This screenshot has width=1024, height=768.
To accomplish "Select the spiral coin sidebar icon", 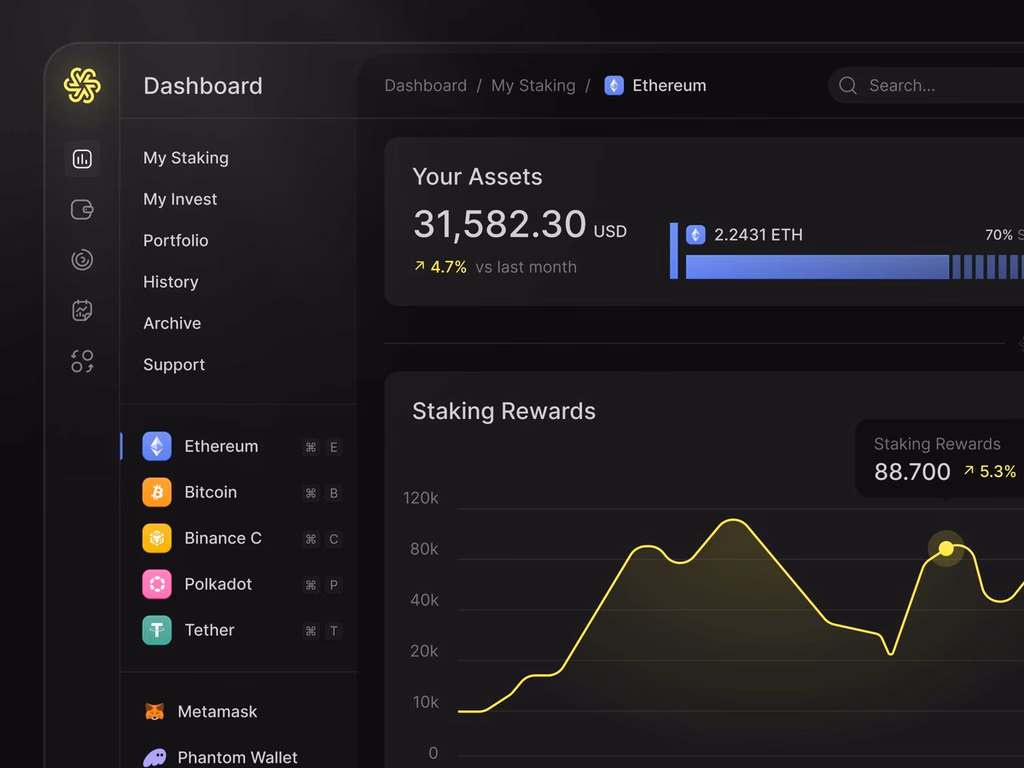I will click(x=82, y=260).
